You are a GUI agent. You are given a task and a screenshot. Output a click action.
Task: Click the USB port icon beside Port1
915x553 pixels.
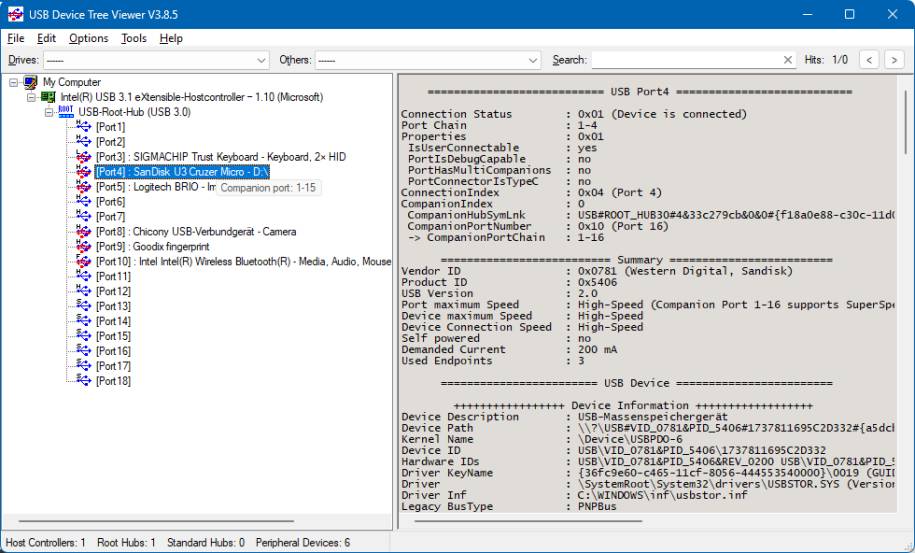(x=83, y=127)
